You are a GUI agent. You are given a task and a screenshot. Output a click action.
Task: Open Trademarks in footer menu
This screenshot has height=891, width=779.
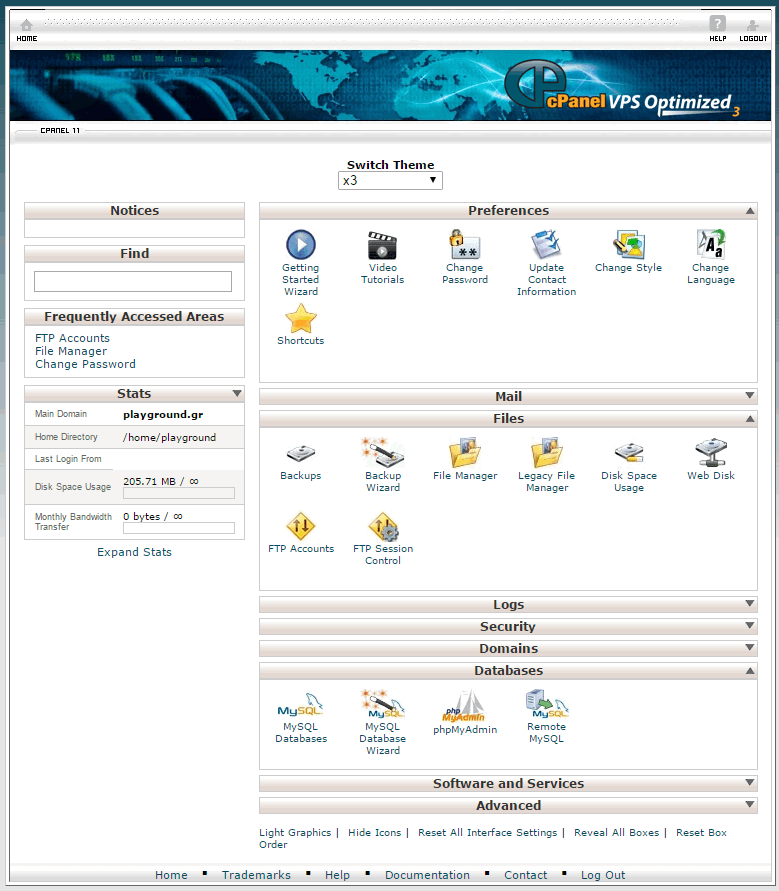pos(256,875)
